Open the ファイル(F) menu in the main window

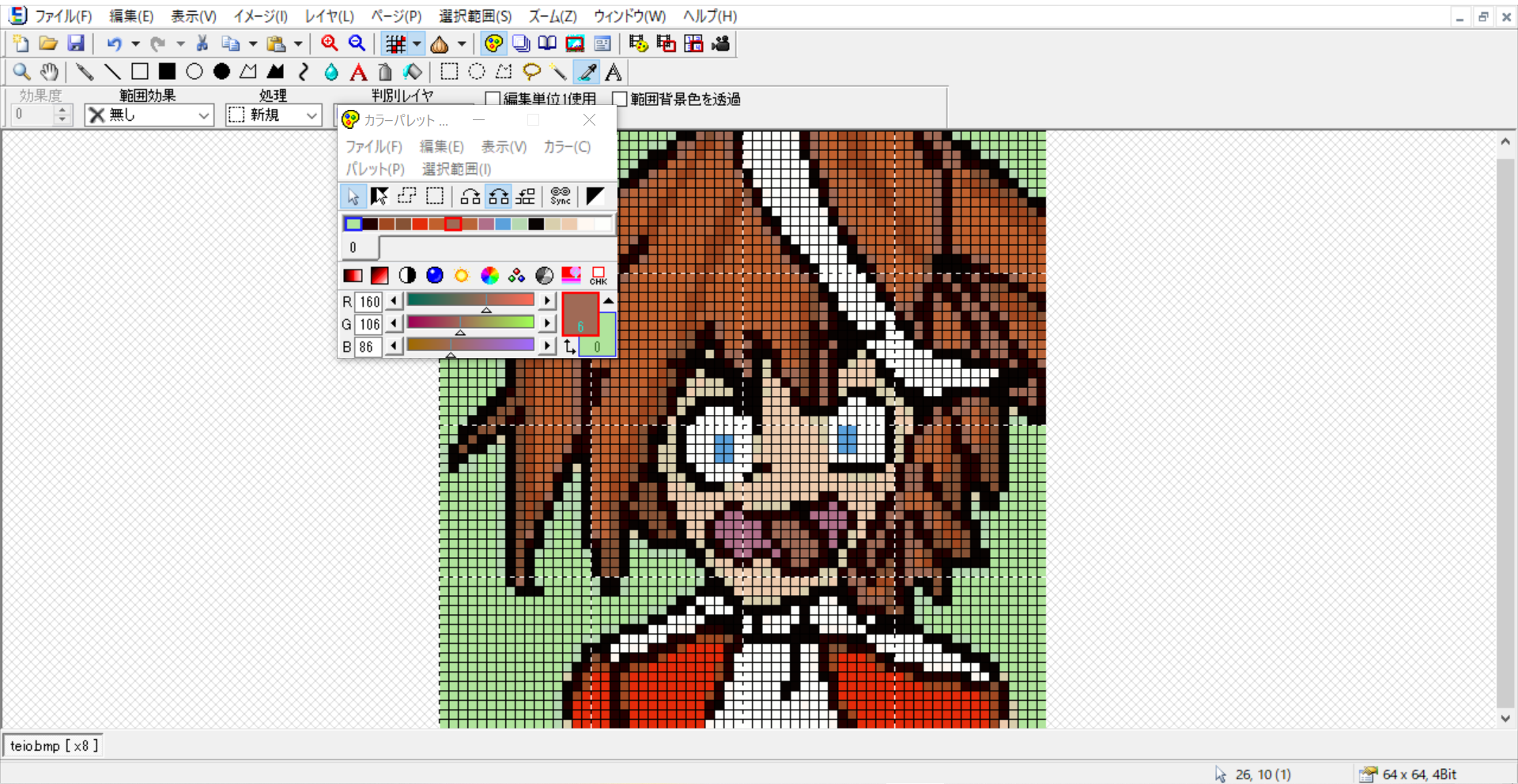63,16
